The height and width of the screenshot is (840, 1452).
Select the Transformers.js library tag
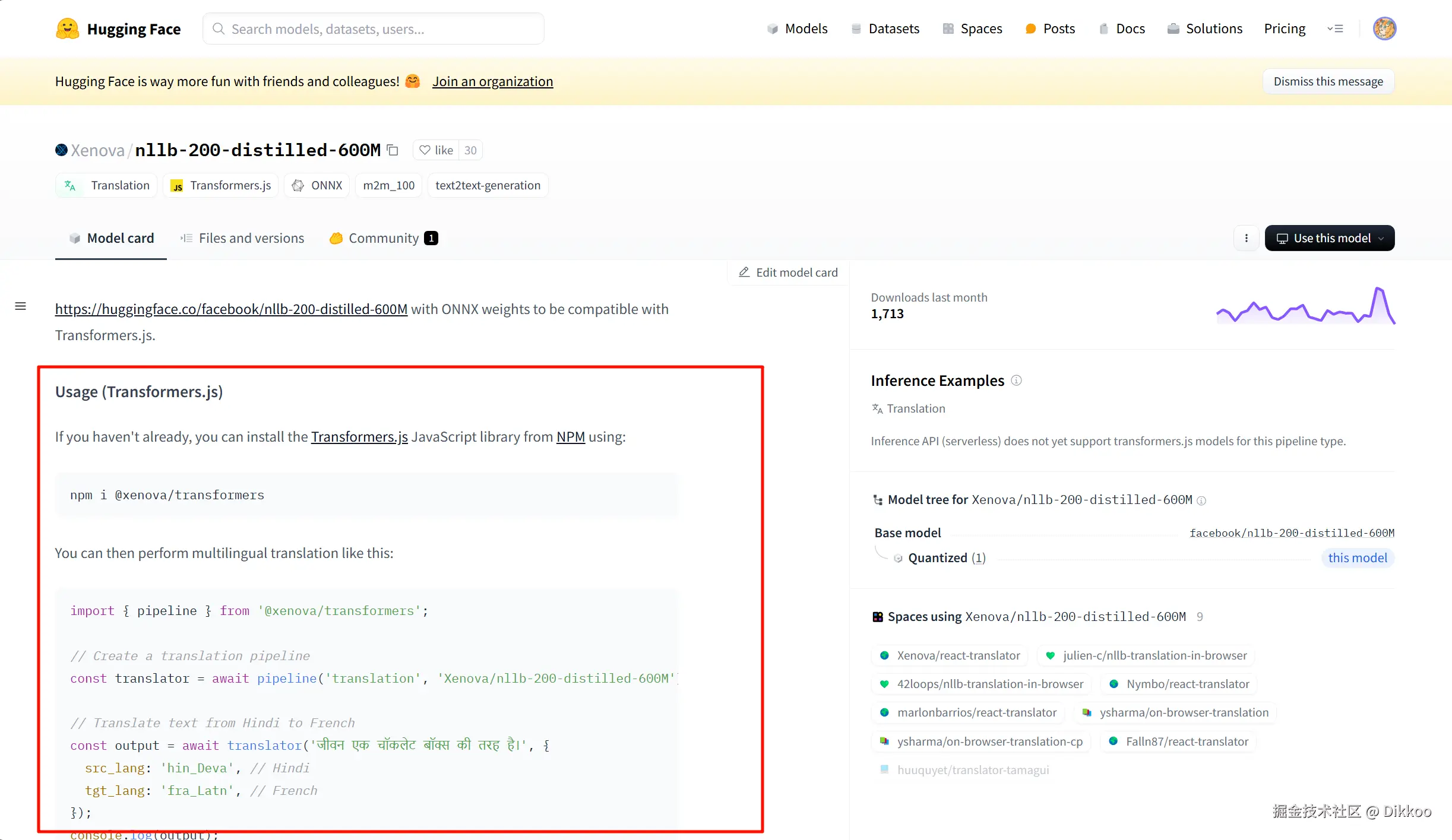pos(221,185)
